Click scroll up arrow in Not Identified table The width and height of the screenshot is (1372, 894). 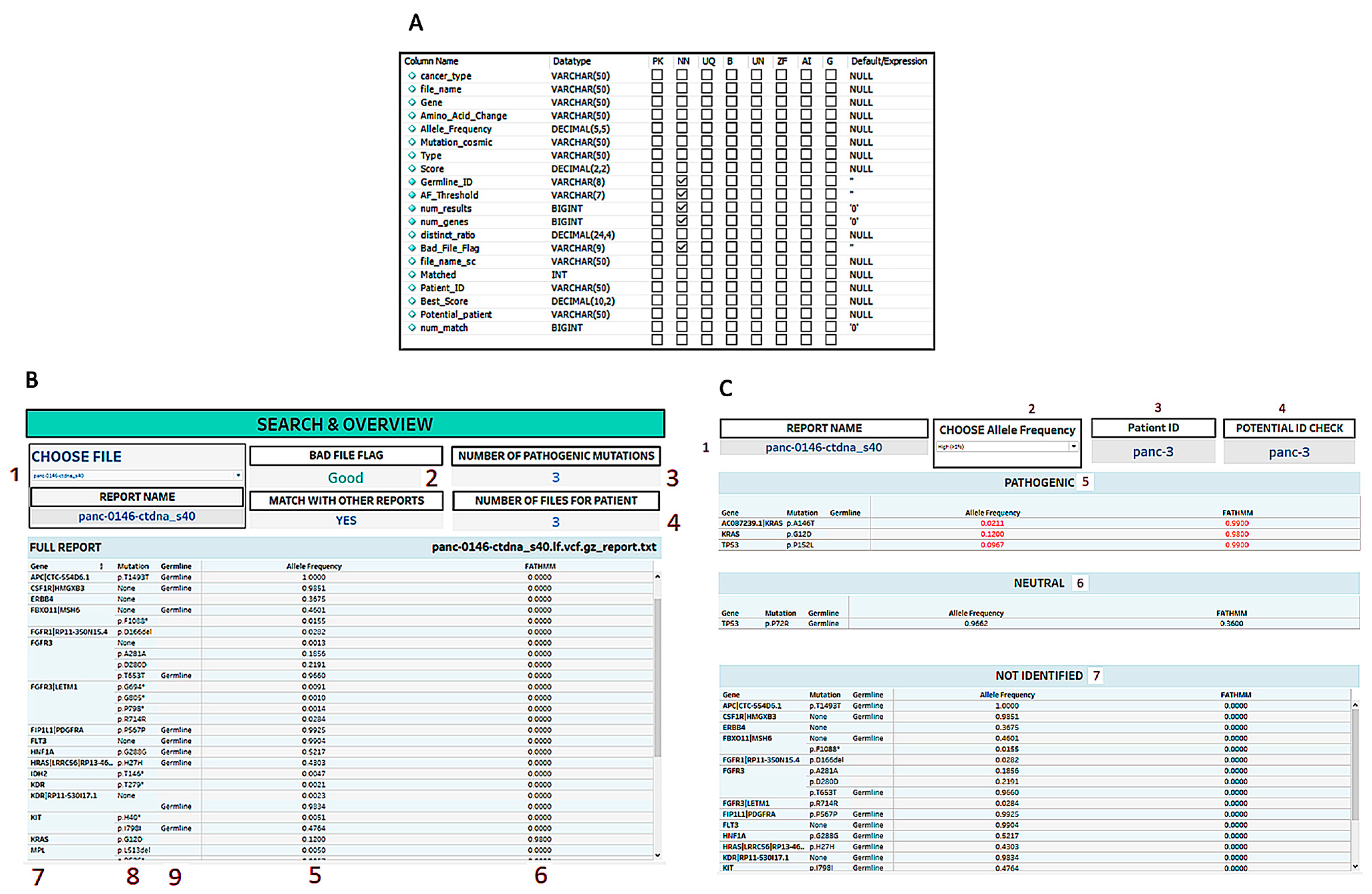pyautogui.click(x=1355, y=705)
